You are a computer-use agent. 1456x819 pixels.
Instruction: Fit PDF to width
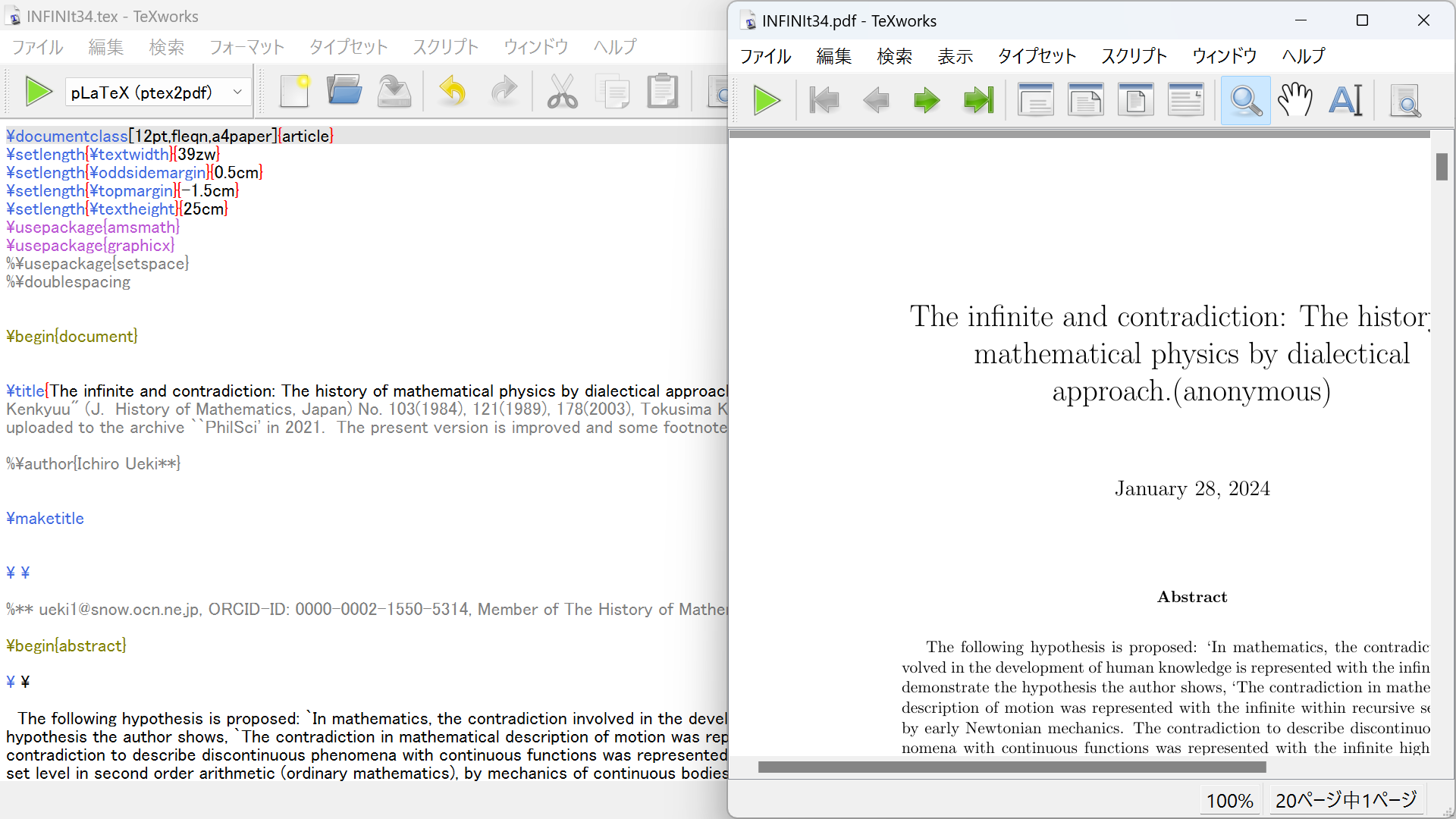pyautogui.click(x=1086, y=100)
